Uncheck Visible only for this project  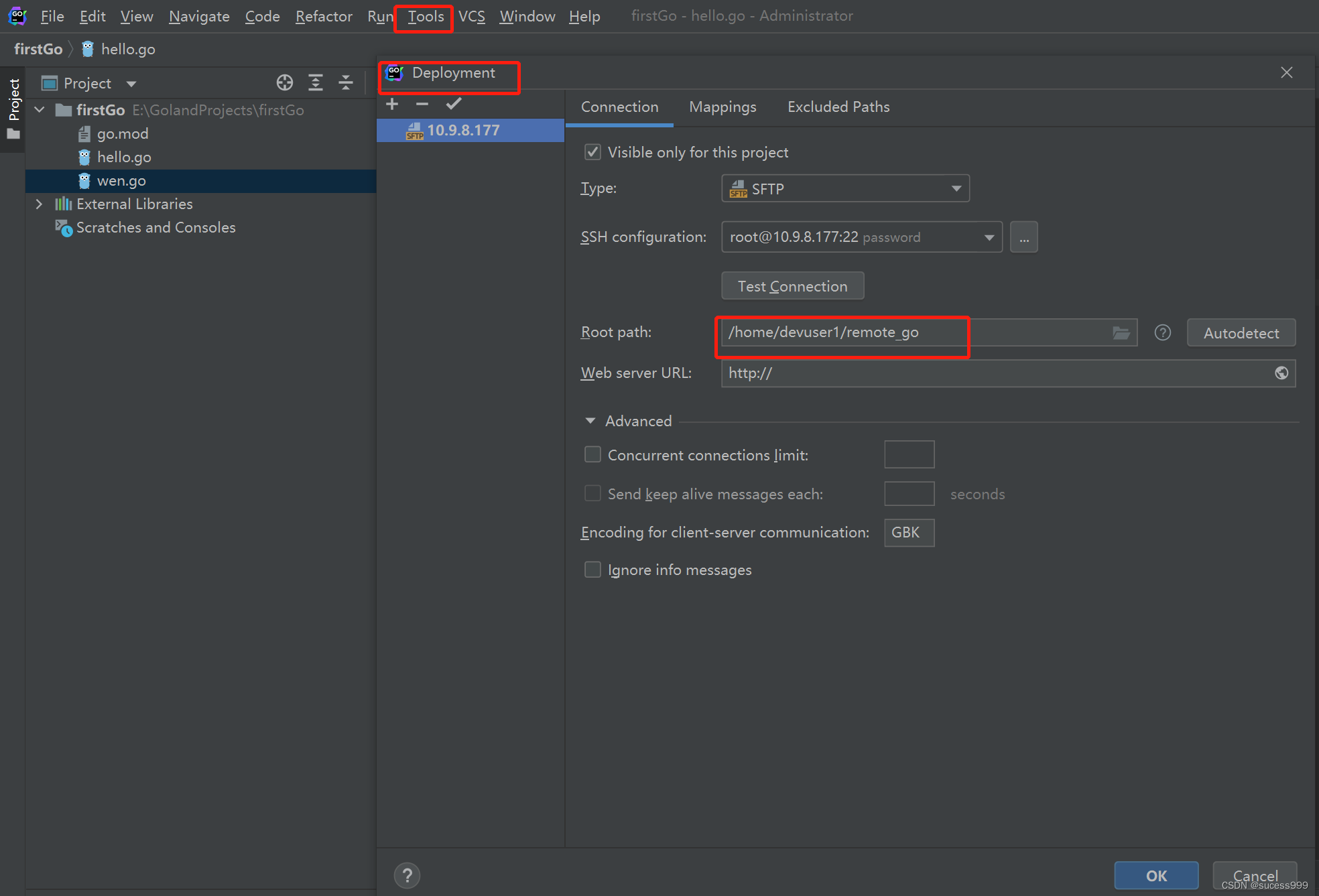click(592, 152)
